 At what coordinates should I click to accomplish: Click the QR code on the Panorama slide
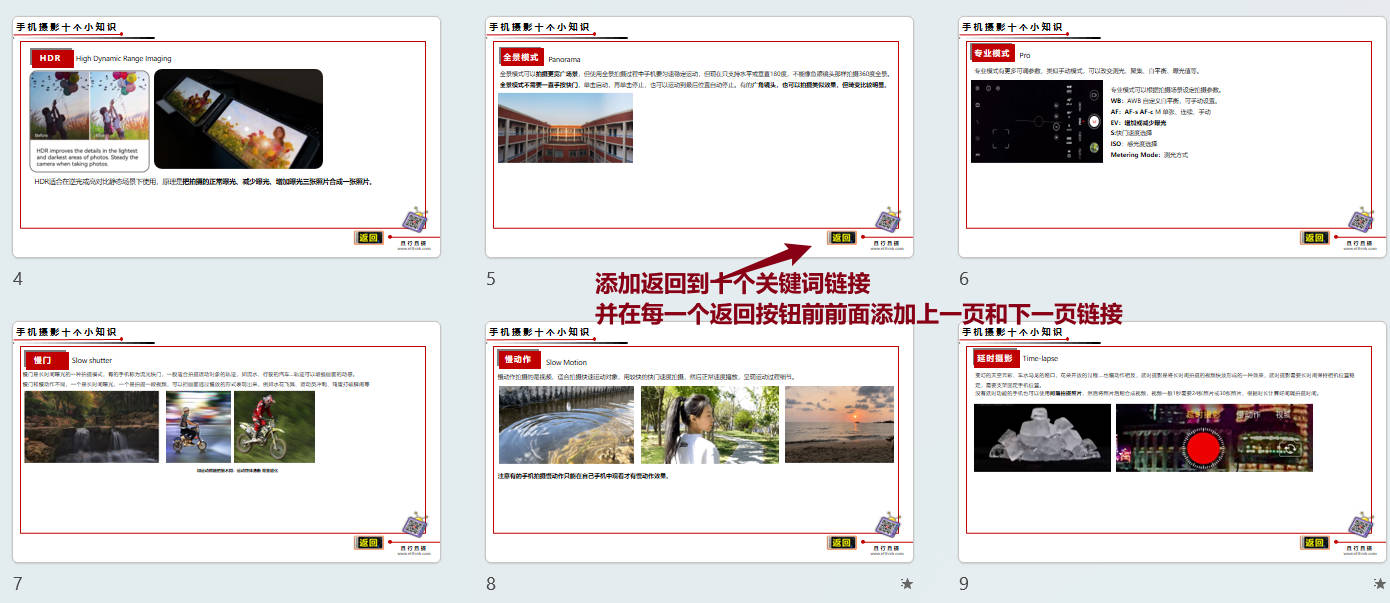885,218
